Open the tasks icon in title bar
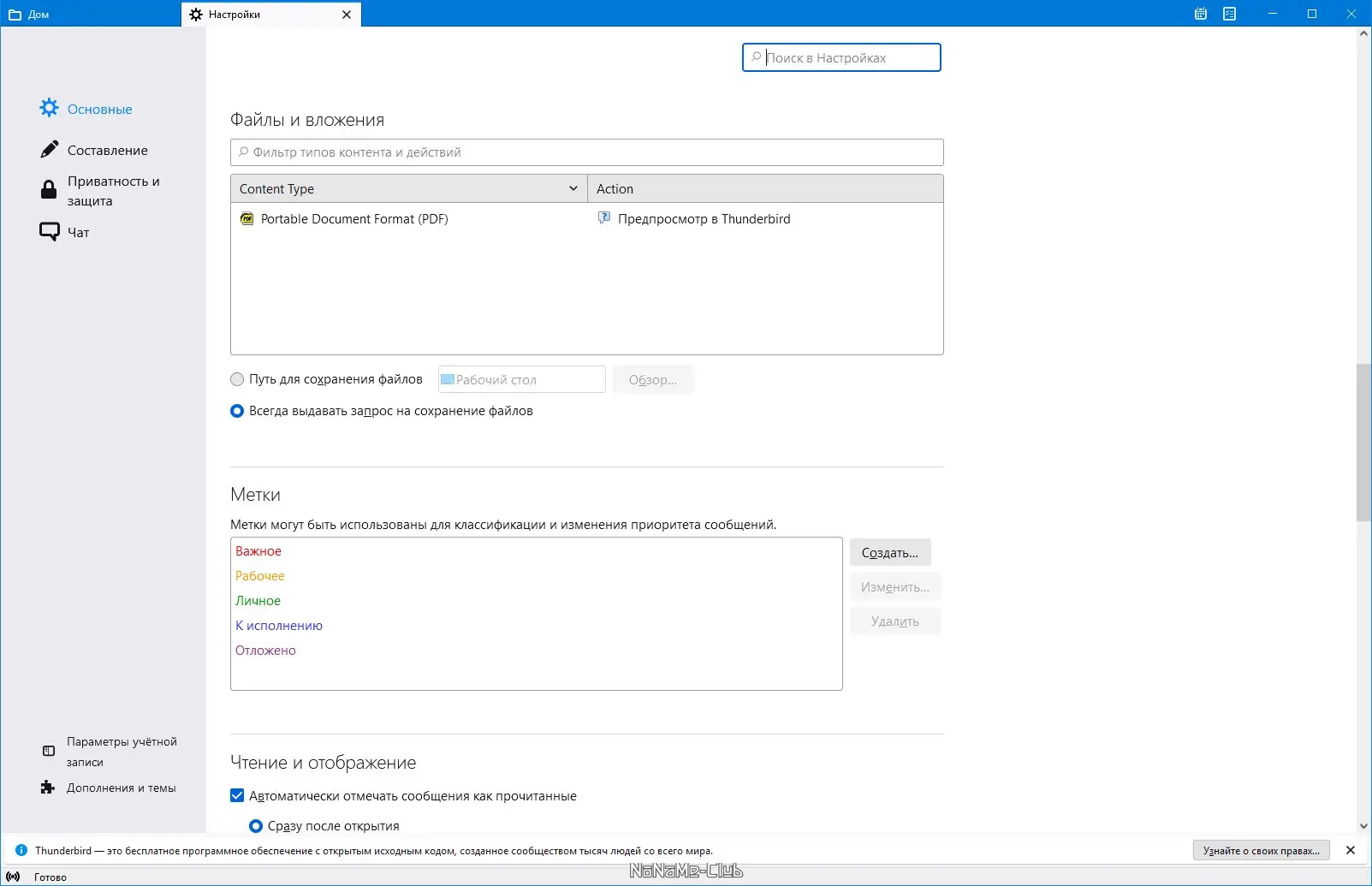This screenshot has width=1372, height=886. point(1230,14)
